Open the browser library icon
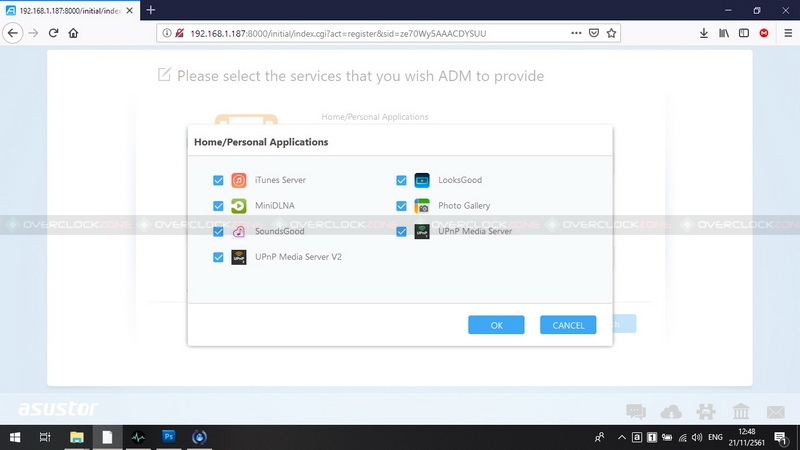 pyautogui.click(x=723, y=33)
